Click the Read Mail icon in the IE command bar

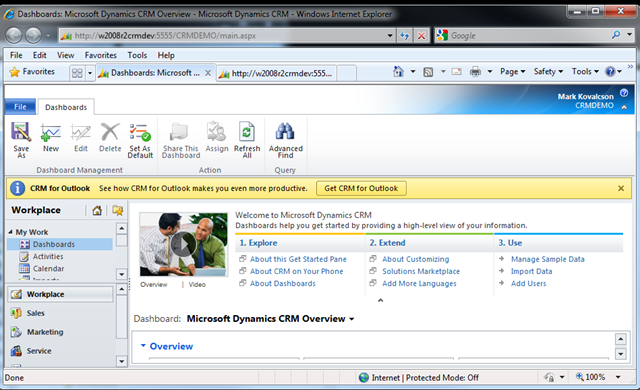(456, 72)
